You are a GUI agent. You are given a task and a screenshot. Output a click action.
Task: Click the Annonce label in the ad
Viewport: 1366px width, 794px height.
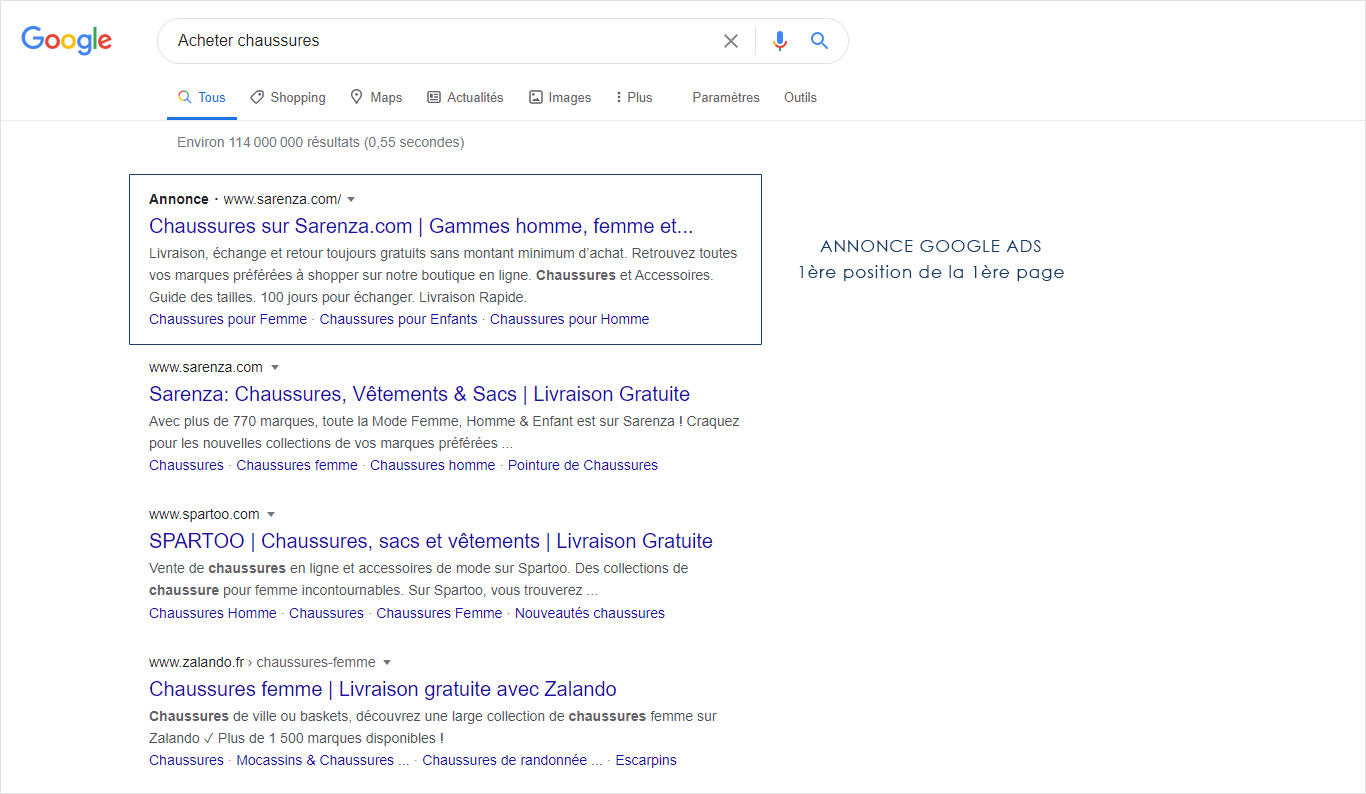click(179, 199)
